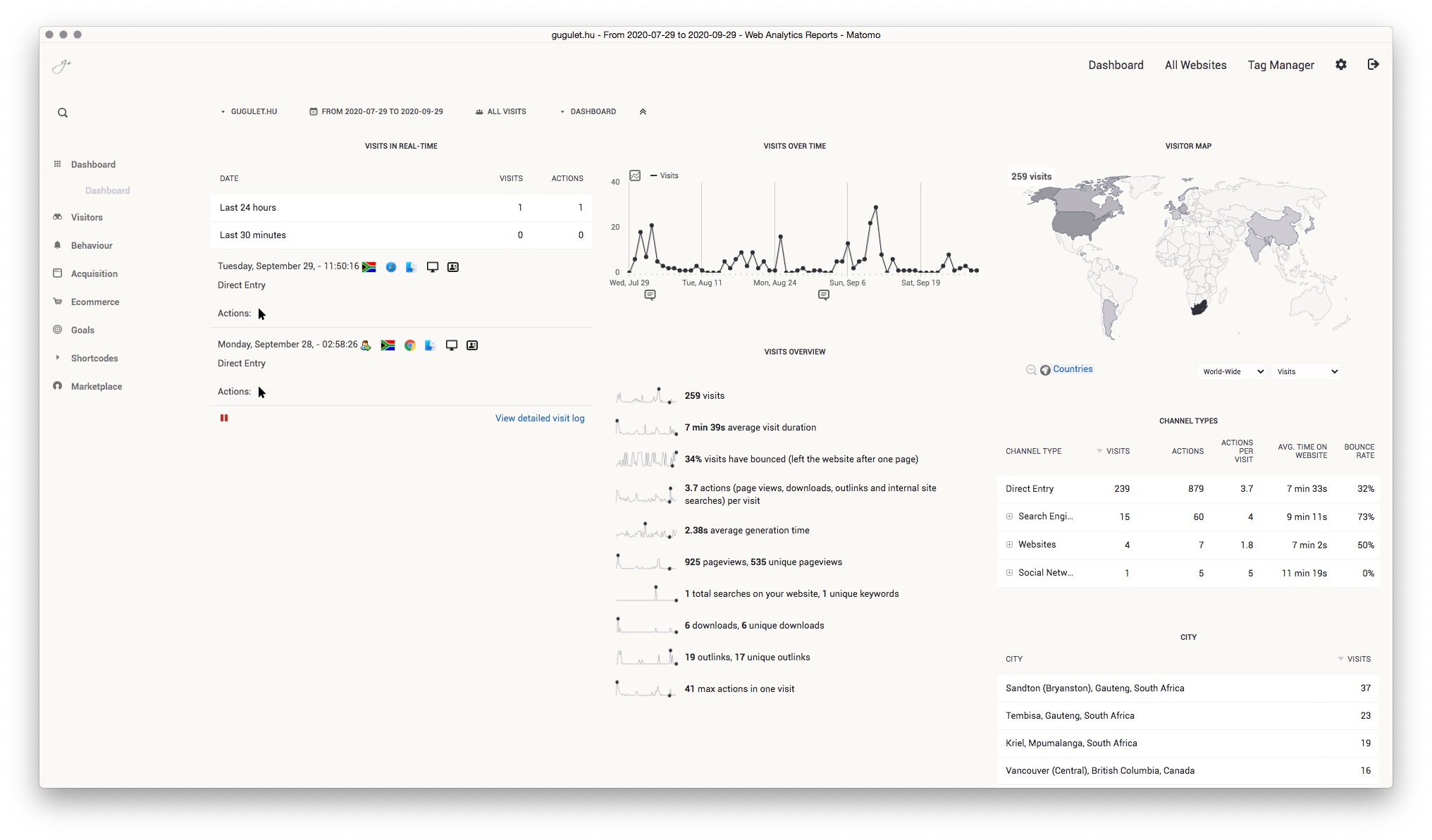Collapse the top controls with double chevron
Screen dimensions: 1432x840
click(x=643, y=111)
